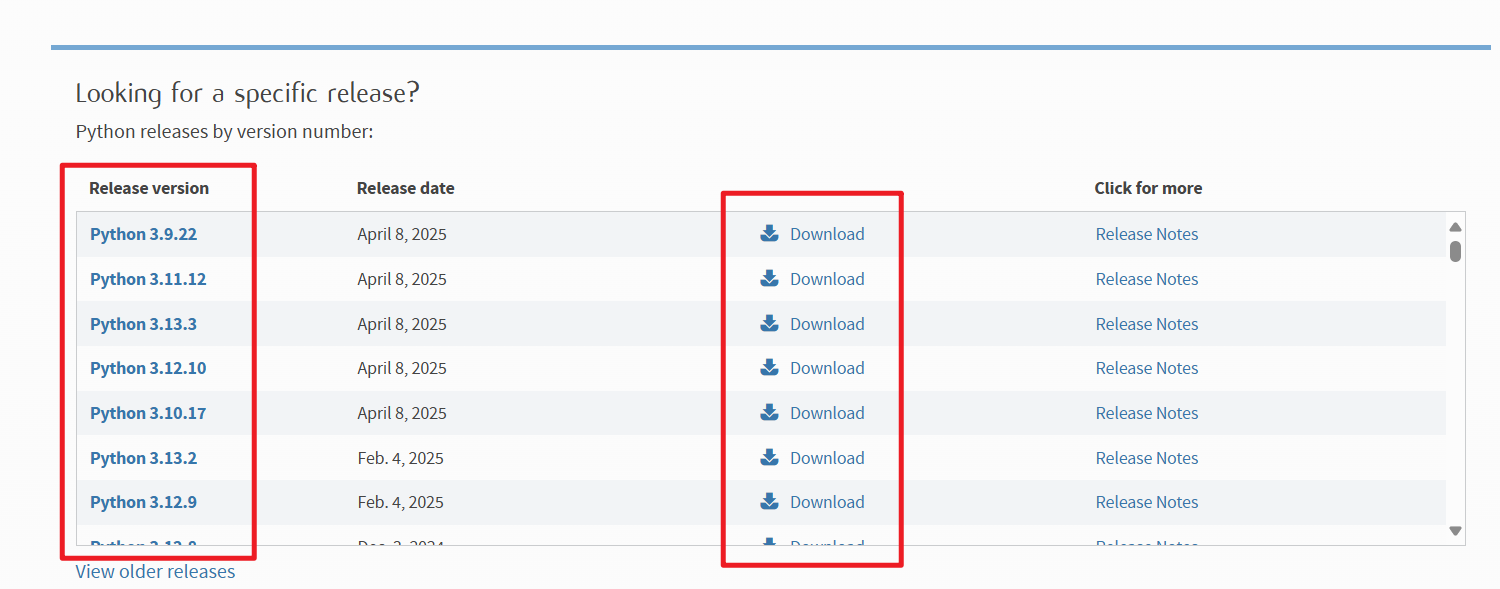1500x589 pixels.
Task: Open the View older releases link
Action: [155, 572]
